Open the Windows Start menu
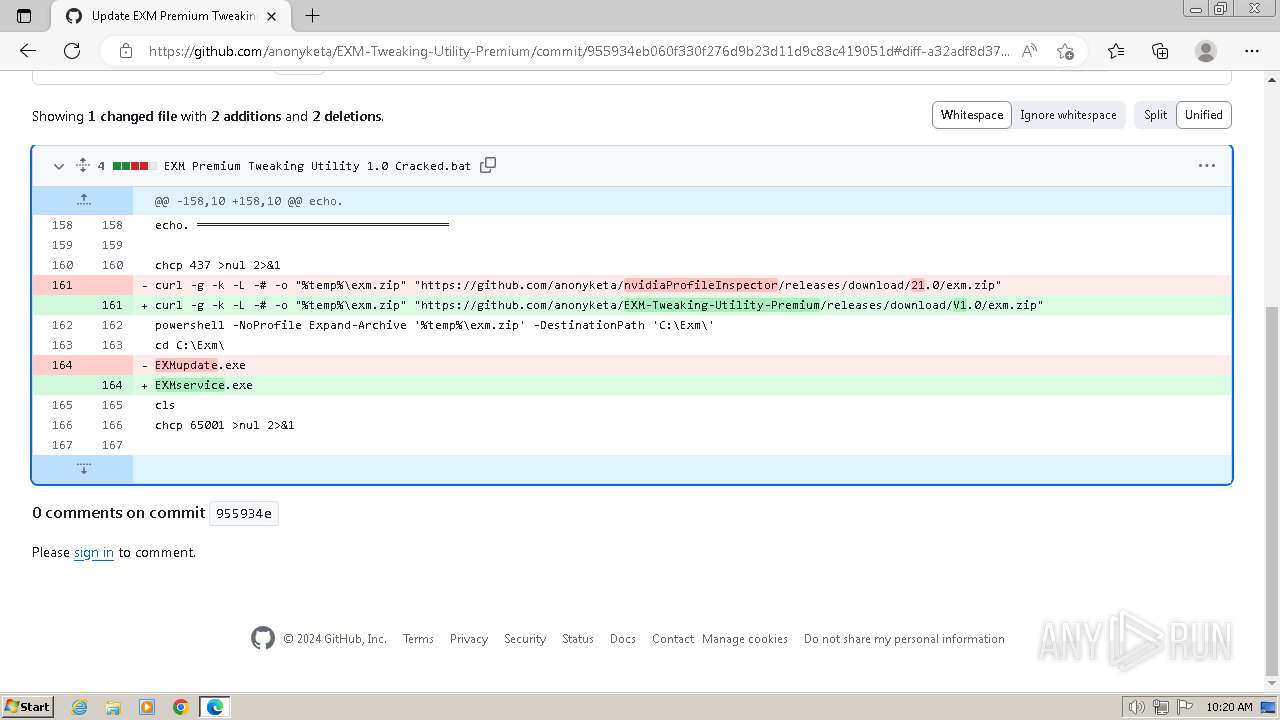 (x=27, y=706)
